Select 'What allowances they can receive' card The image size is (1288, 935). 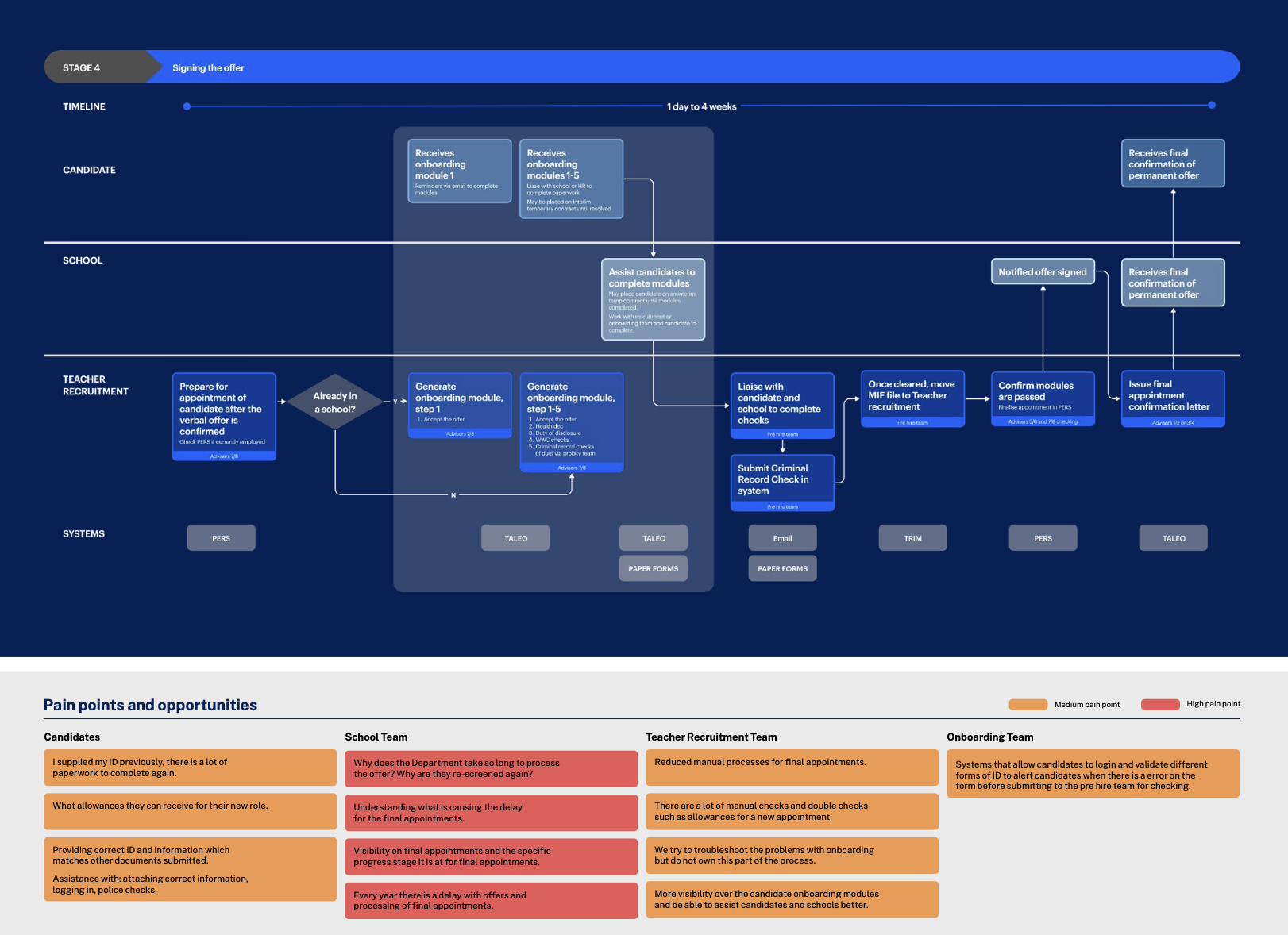point(191,812)
